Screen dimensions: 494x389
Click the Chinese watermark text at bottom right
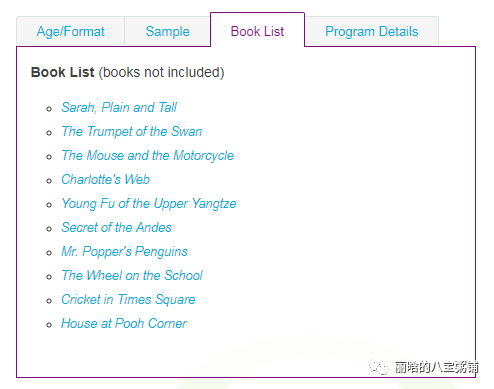tap(437, 367)
